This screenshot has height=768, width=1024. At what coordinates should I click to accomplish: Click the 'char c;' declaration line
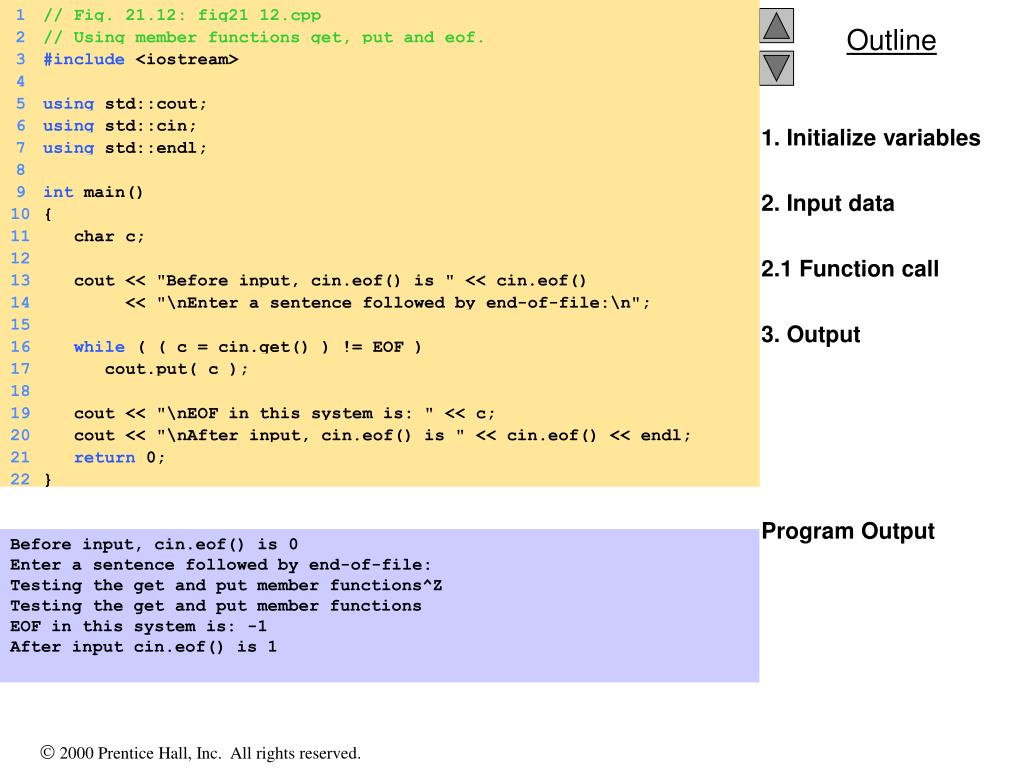pos(108,236)
